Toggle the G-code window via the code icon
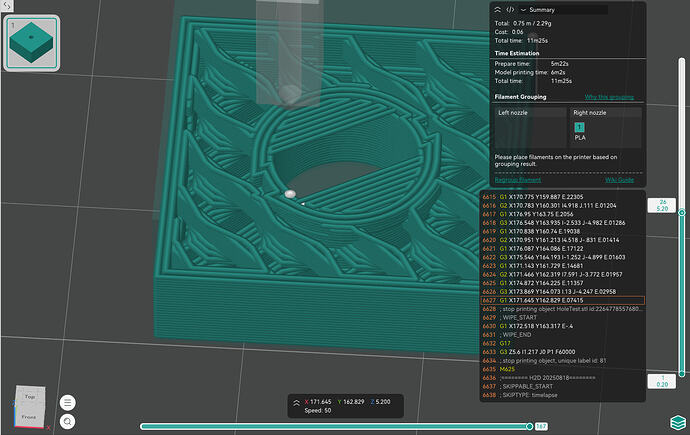Image resolution: width=690 pixels, height=435 pixels. [510, 10]
